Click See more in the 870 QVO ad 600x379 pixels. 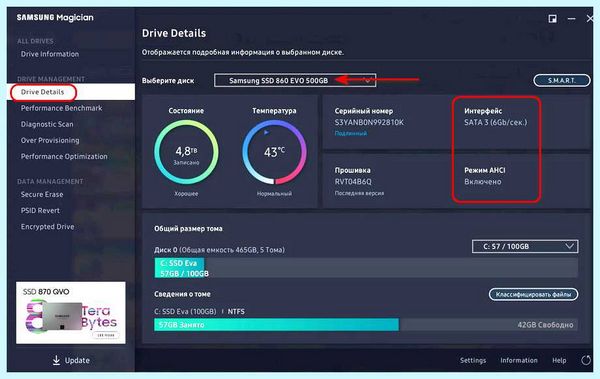pos(106,335)
